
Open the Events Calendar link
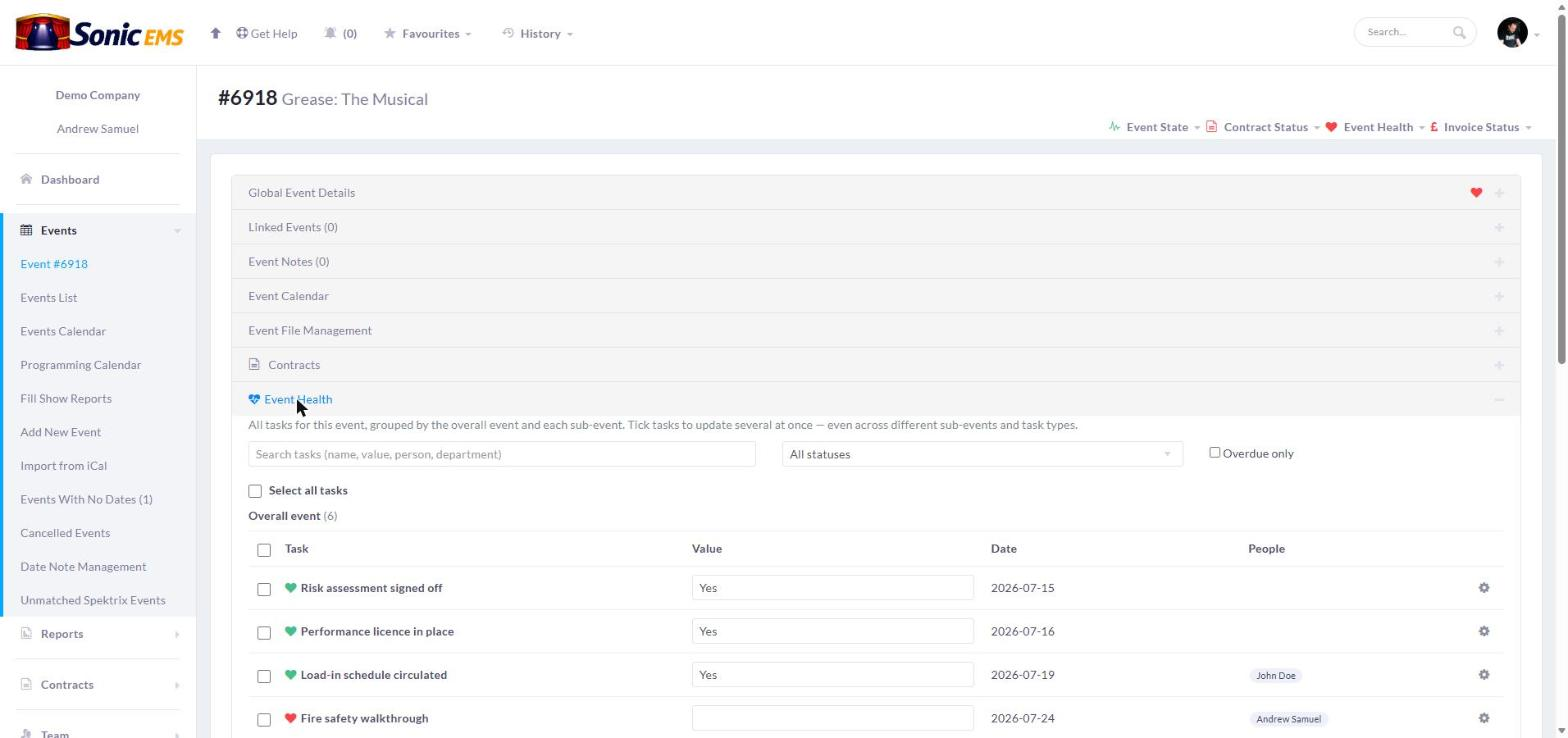[x=63, y=331]
